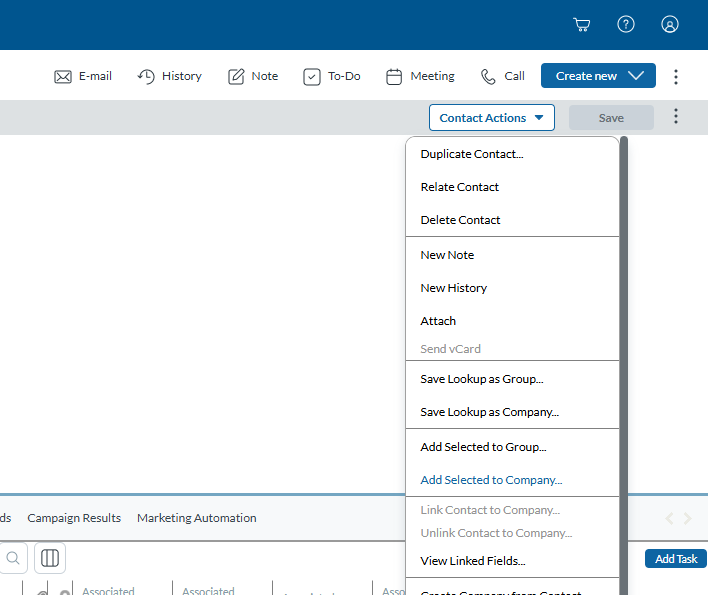Image resolution: width=708 pixels, height=595 pixels.
Task: Choose New History from menu
Action: [x=512, y=288]
